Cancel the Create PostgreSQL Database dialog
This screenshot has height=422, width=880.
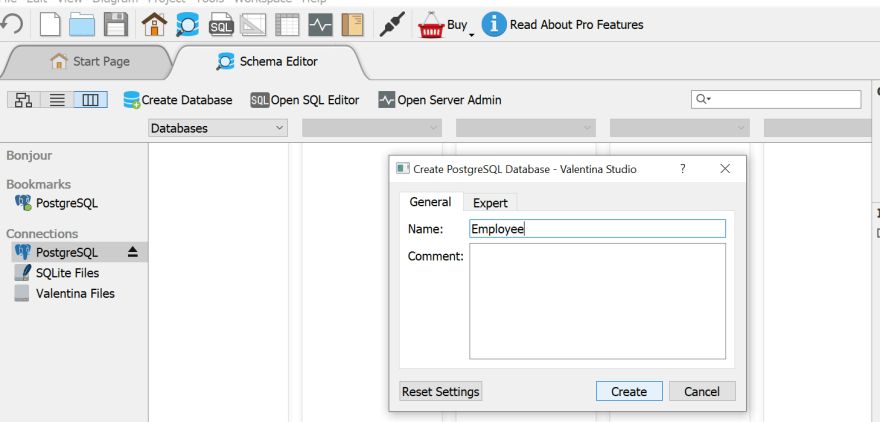(702, 391)
